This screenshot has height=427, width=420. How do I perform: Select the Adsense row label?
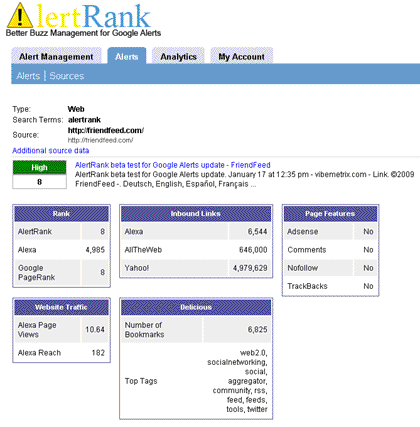coord(303,231)
